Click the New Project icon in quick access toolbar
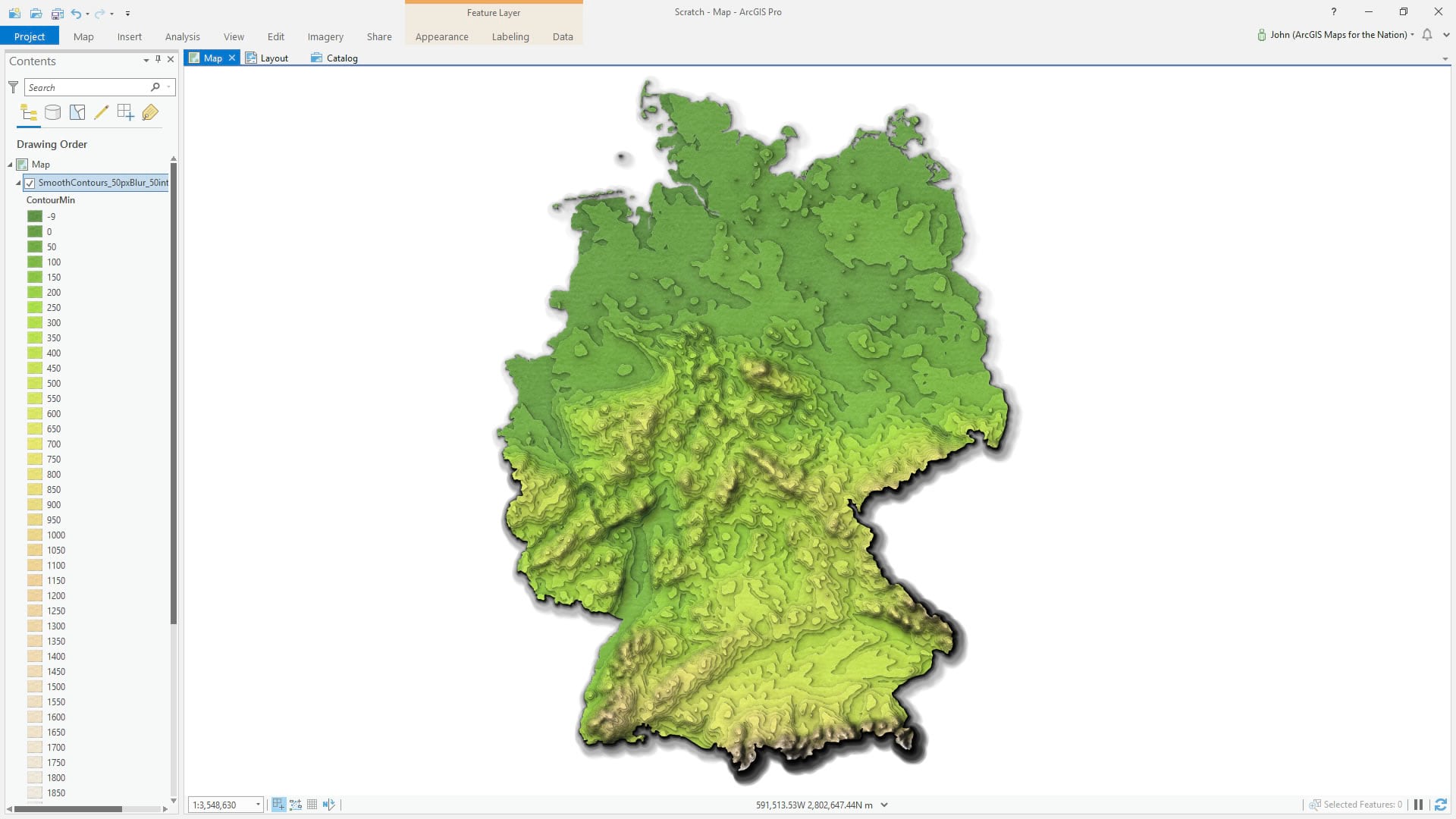The height and width of the screenshot is (819, 1456). (14, 13)
